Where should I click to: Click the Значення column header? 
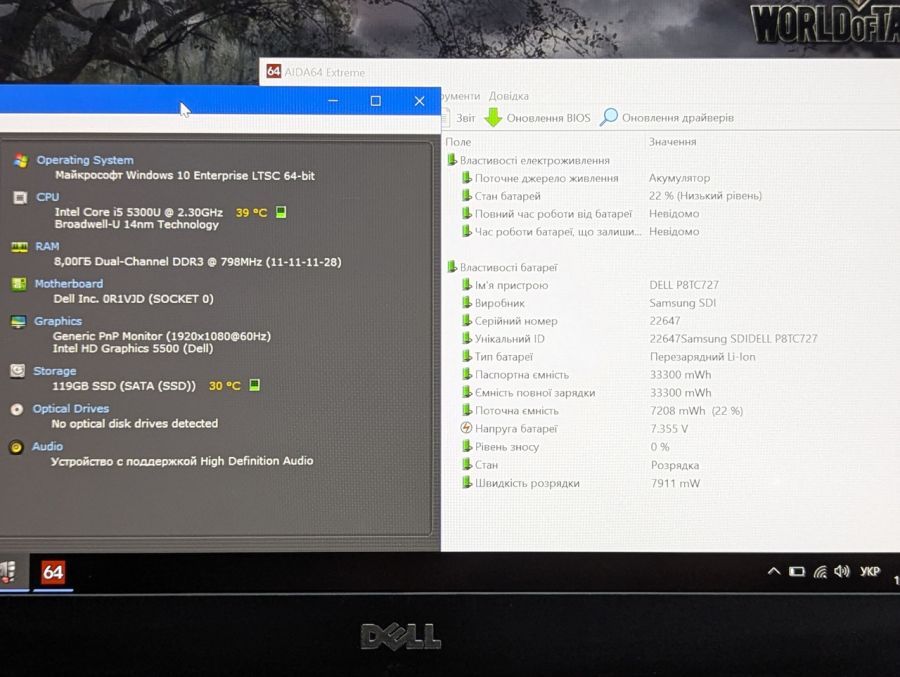[x=672, y=141]
